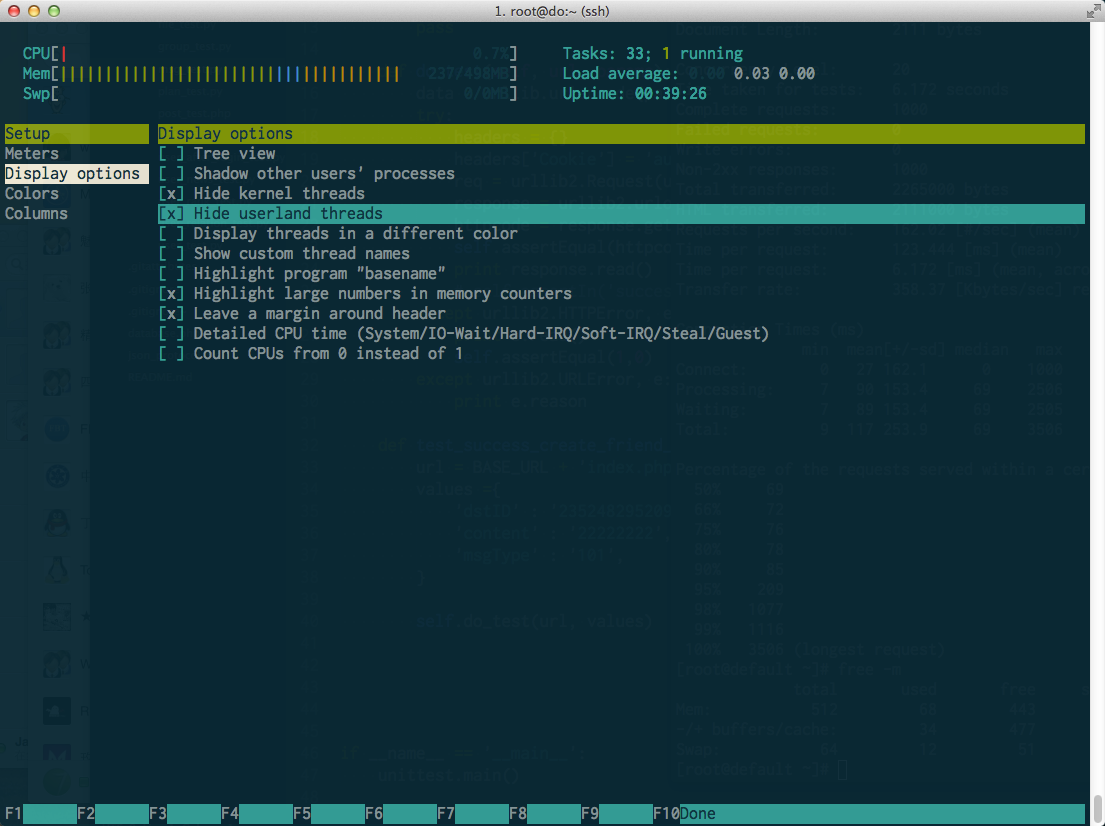Toggle Count CPUs from 0 instead of 1
Image resolution: width=1105 pixels, height=826 pixels.
tap(171, 354)
